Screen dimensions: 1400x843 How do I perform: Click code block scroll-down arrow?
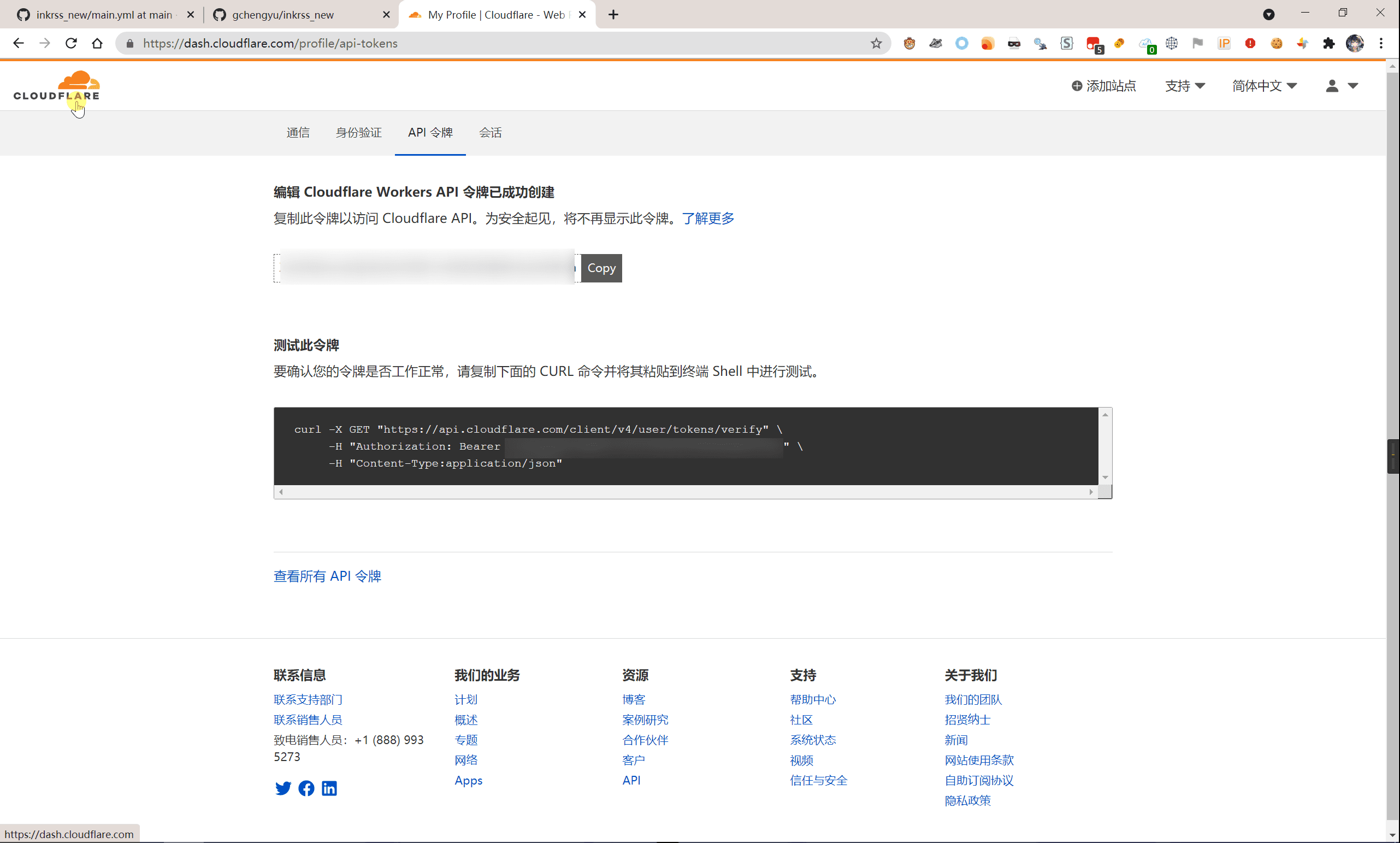(x=1104, y=477)
